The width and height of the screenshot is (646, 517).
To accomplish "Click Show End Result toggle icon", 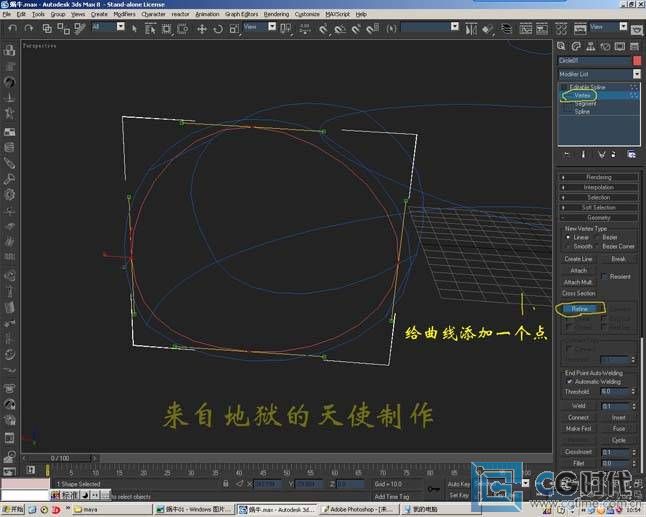I will pos(583,154).
